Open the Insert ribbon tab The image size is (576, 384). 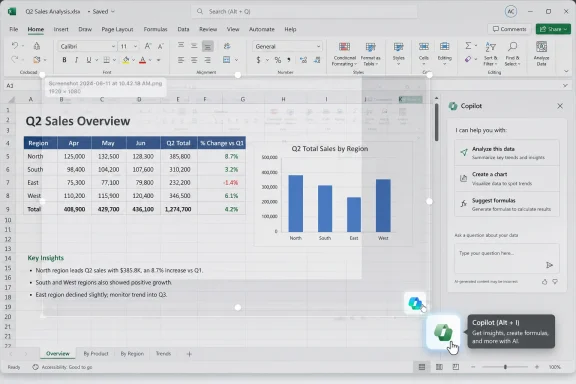61,29
